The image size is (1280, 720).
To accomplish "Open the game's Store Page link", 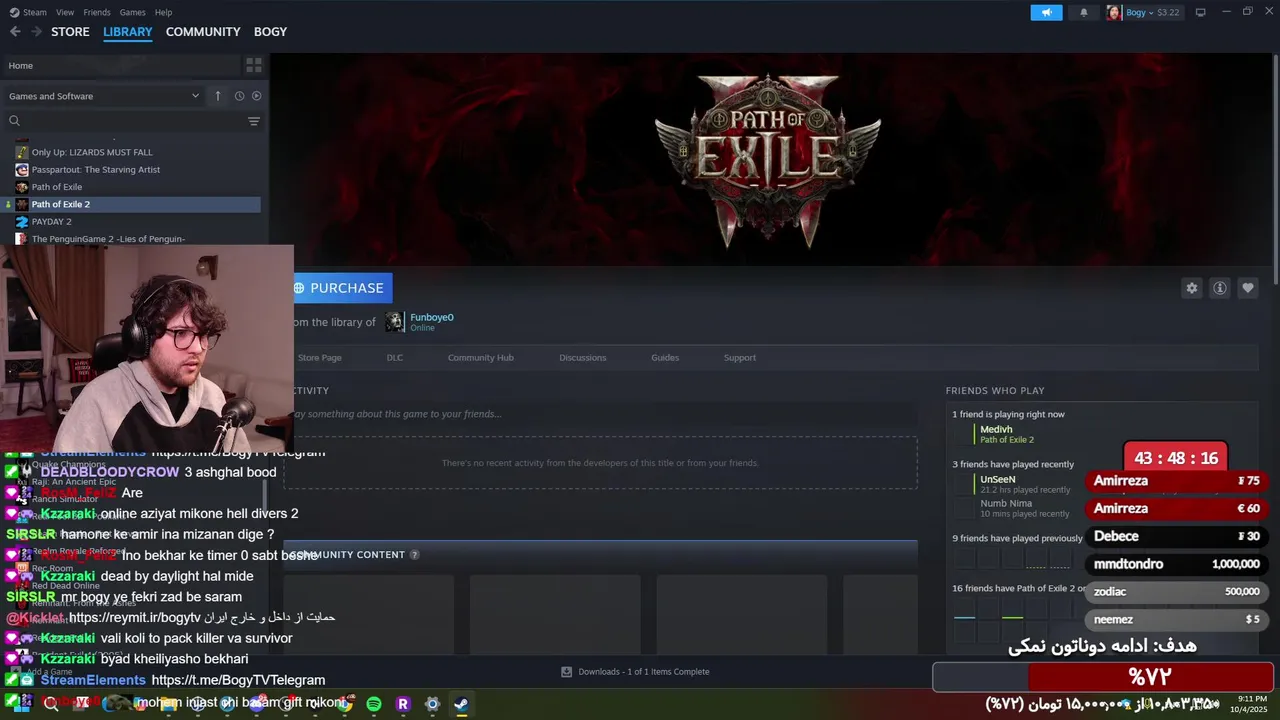I will click(319, 358).
